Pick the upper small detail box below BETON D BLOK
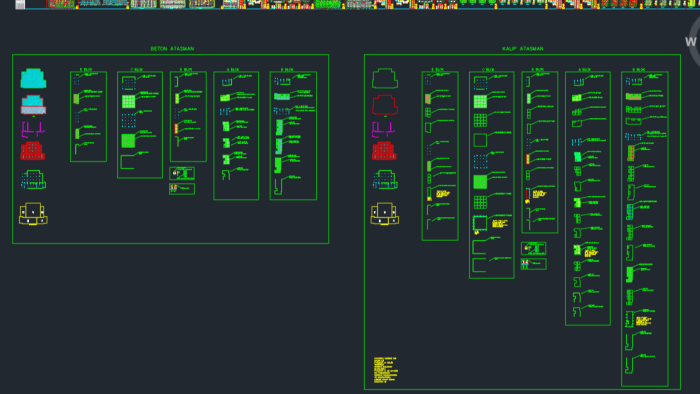 [182, 173]
